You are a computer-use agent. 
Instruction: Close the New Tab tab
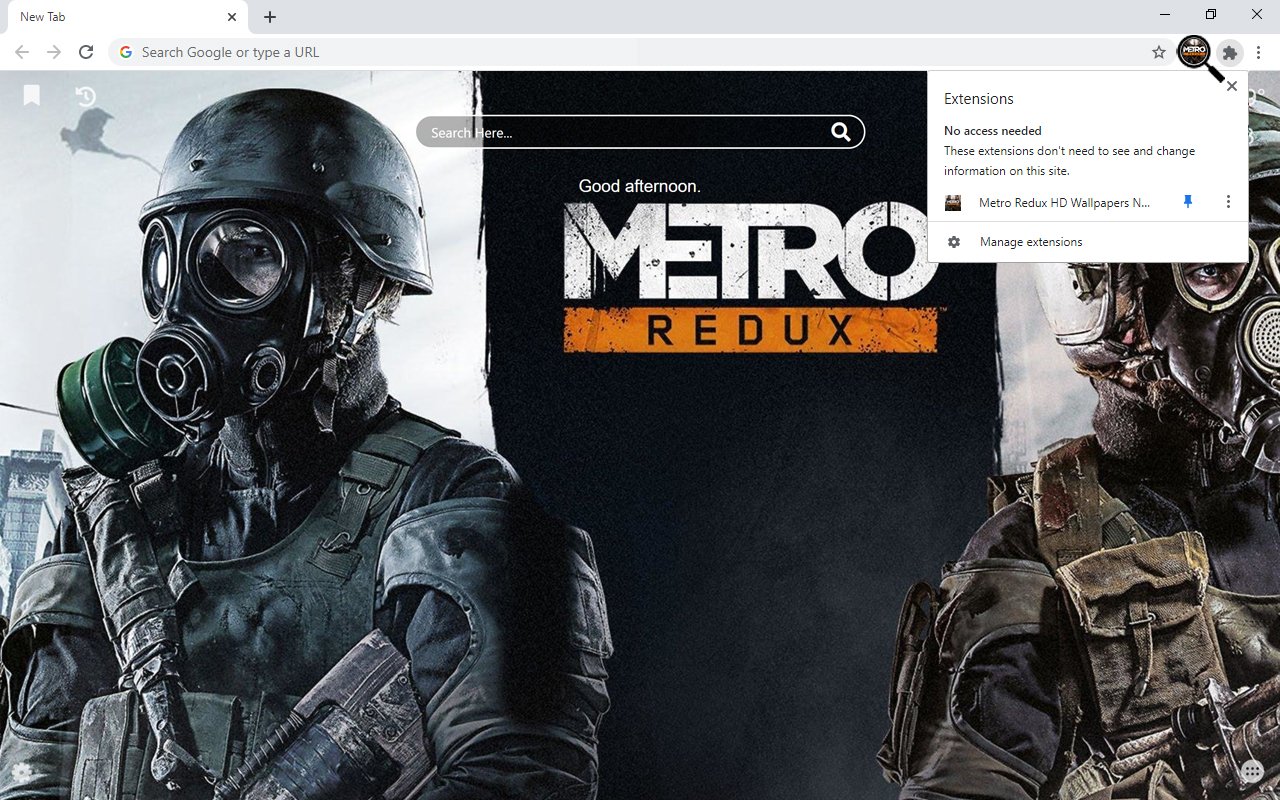(x=232, y=17)
